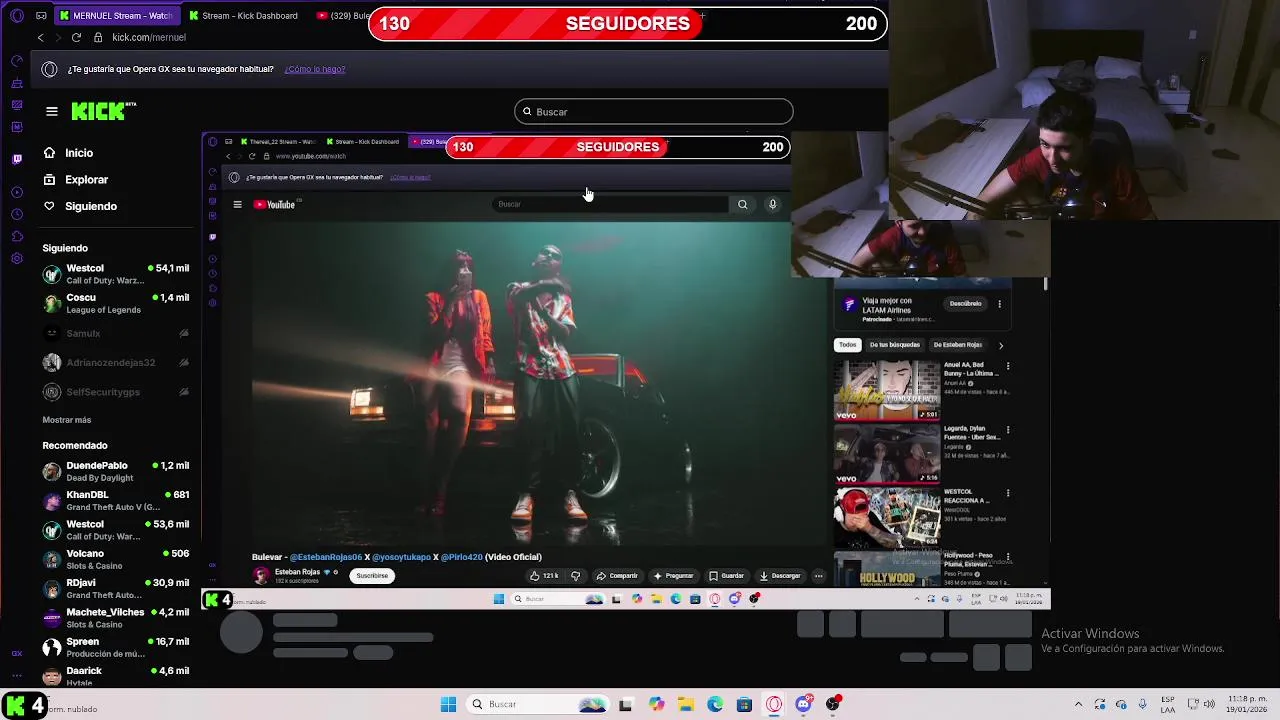Click the Kick Buscar search field
Screen dimensions: 1280x720
[x=654, y=112]
